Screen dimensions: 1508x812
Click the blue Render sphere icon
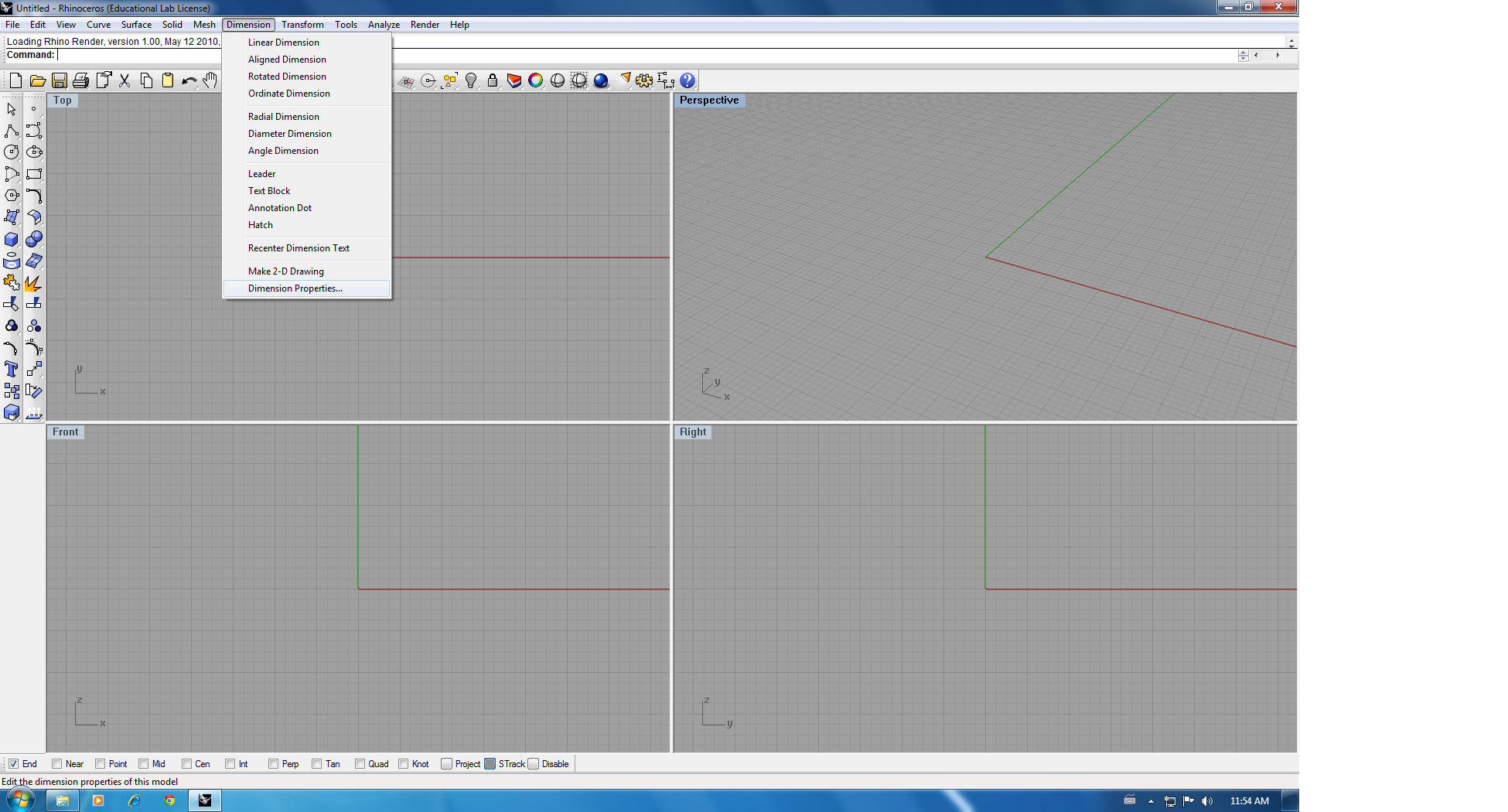601,80
